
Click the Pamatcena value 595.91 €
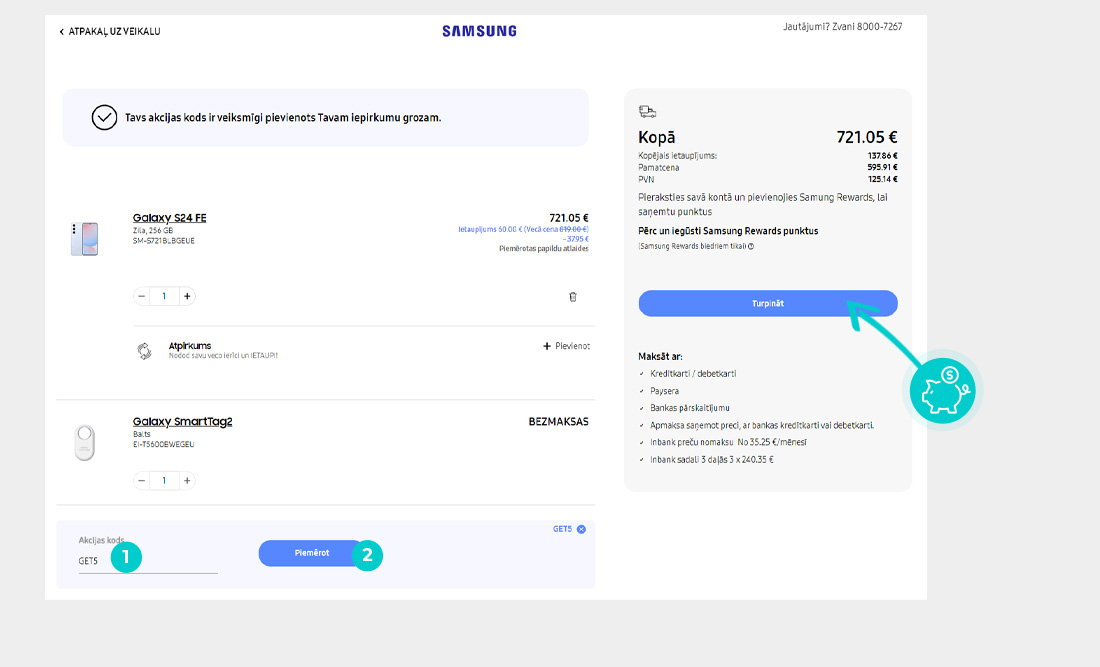(883, 168)
